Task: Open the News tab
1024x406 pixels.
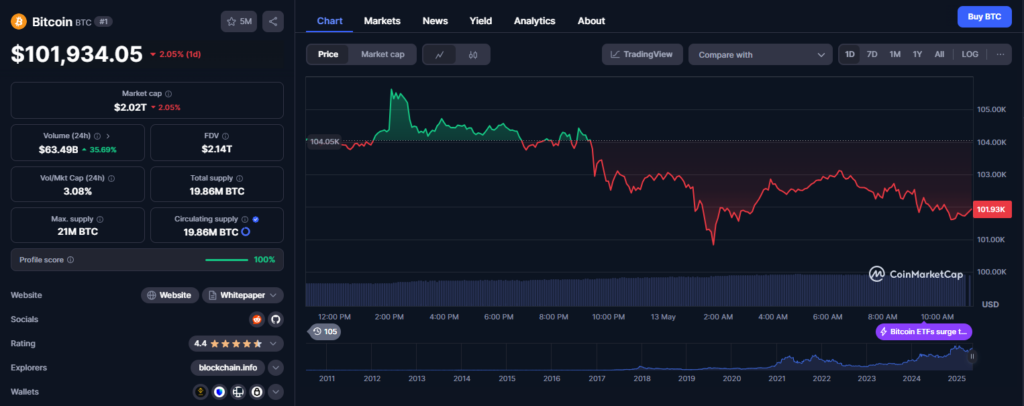Action: 435,21
